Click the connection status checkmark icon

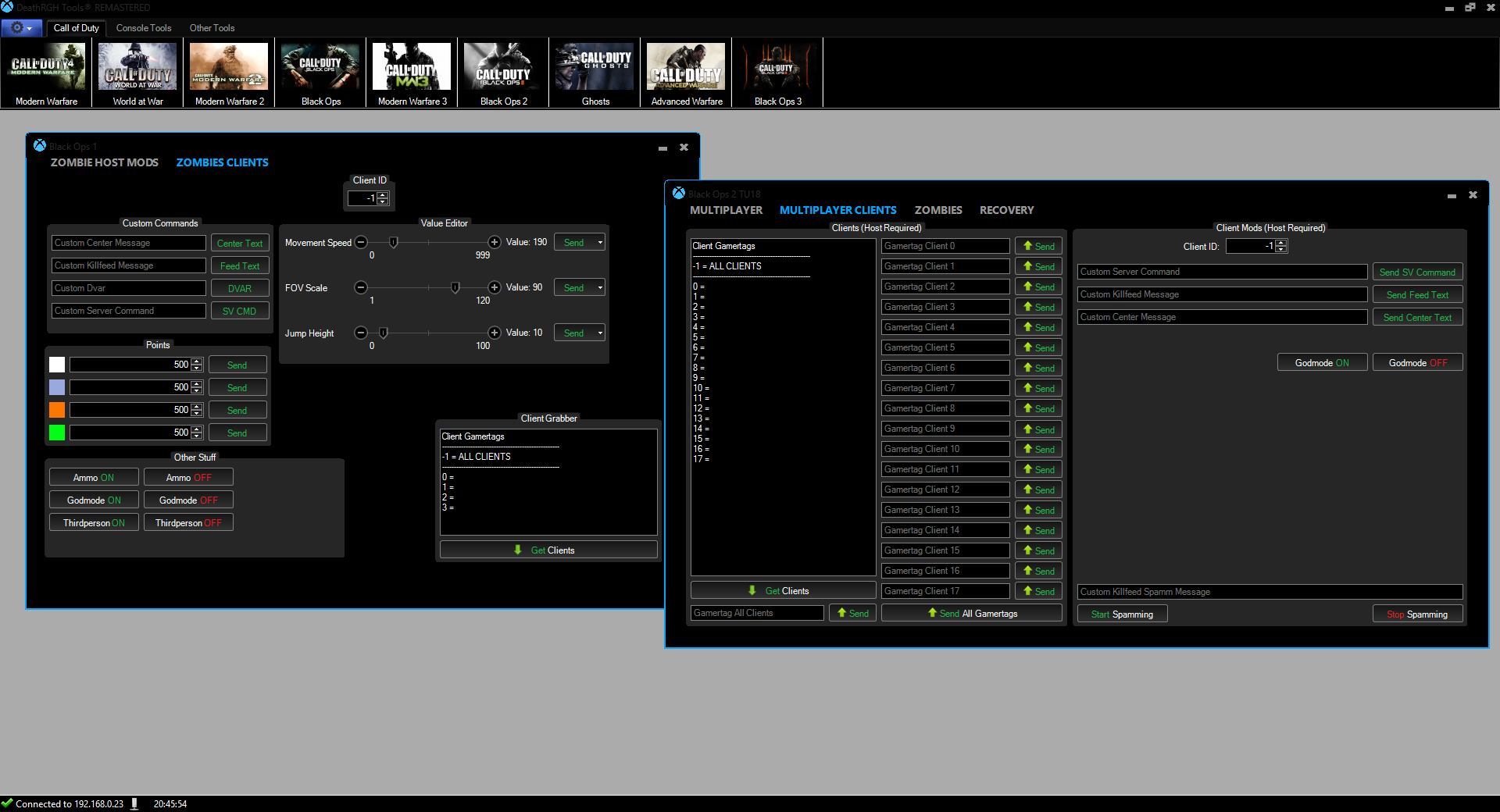[7, 803]
